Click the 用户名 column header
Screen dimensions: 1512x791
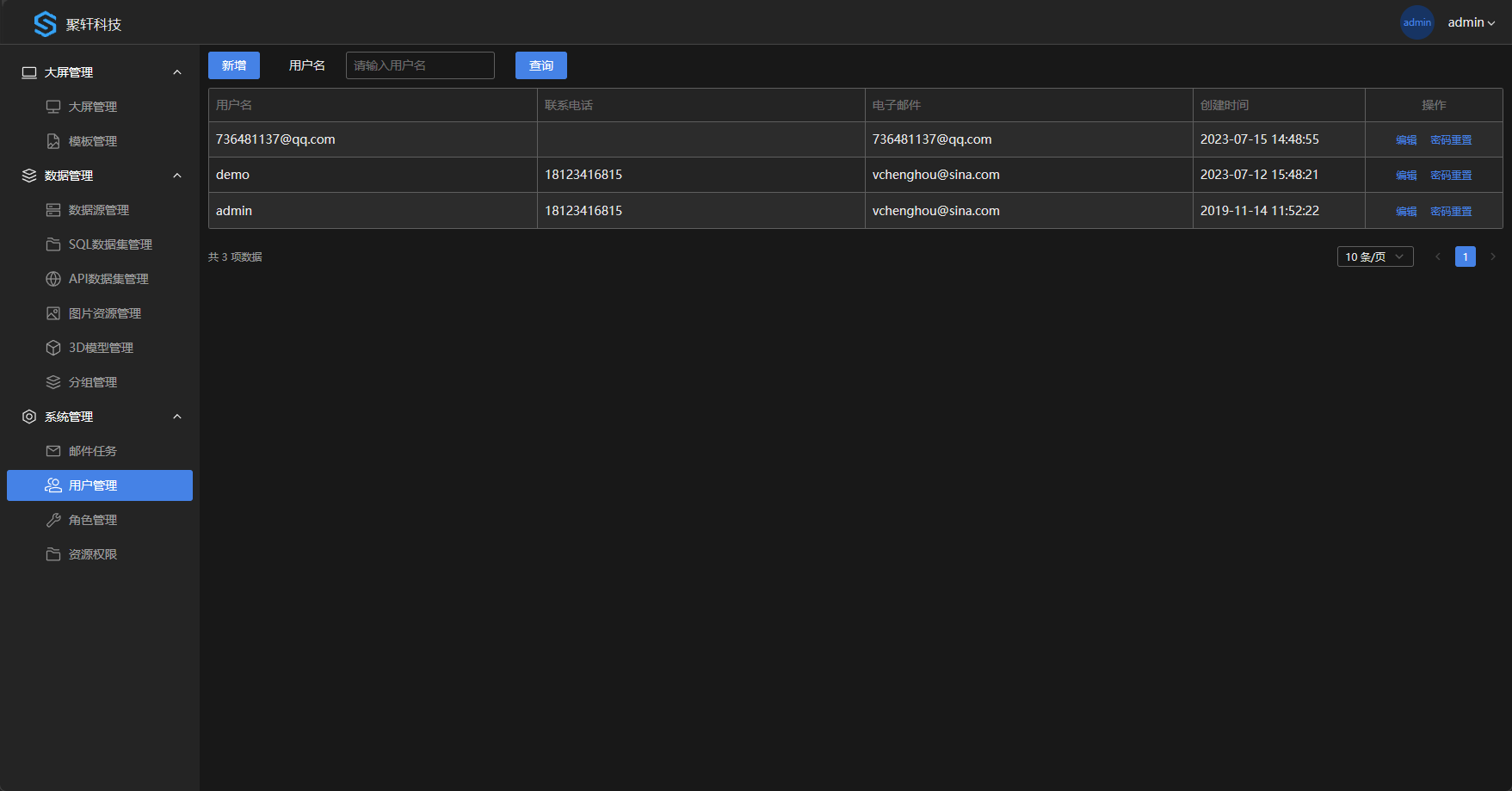click(373, 105)
